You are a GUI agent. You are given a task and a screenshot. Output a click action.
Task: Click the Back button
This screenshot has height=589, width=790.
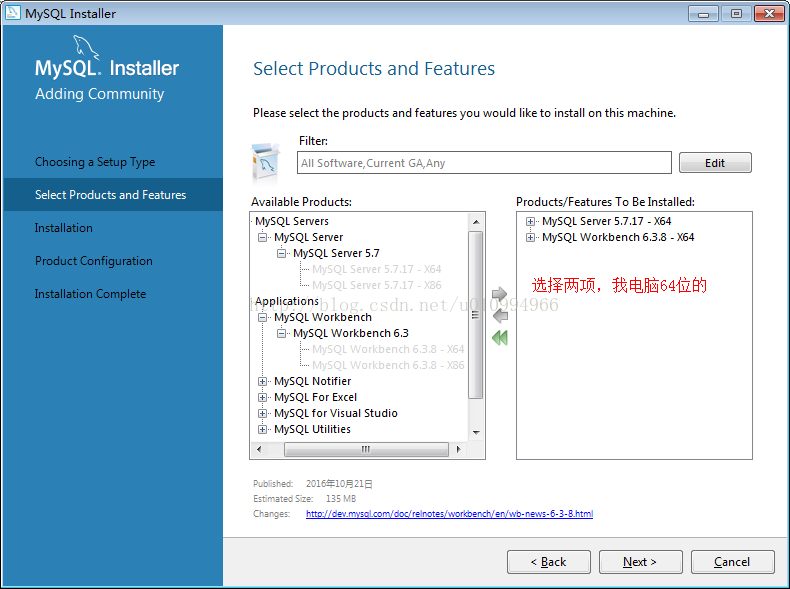548,562
